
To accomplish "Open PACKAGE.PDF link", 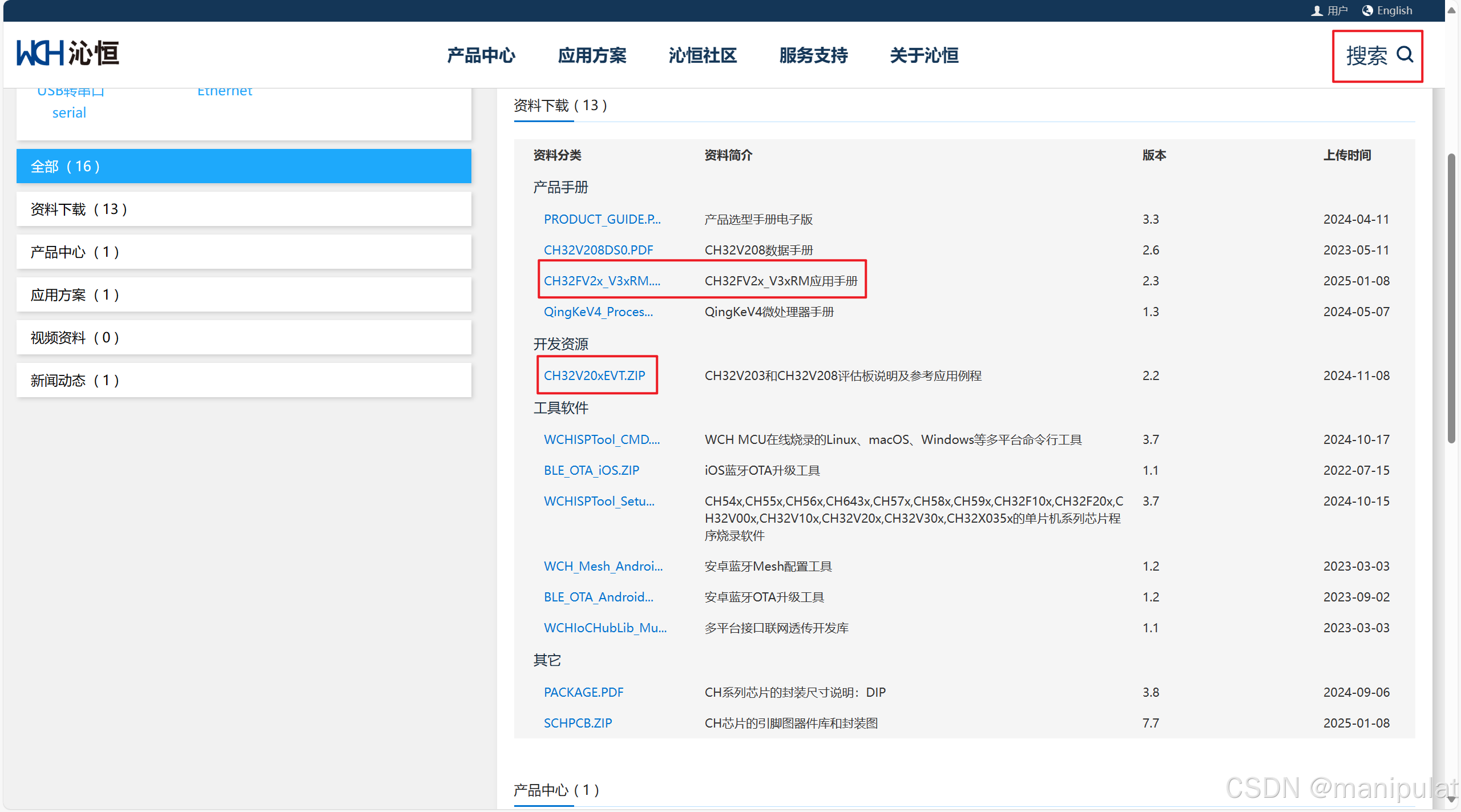I will (583, 692).
